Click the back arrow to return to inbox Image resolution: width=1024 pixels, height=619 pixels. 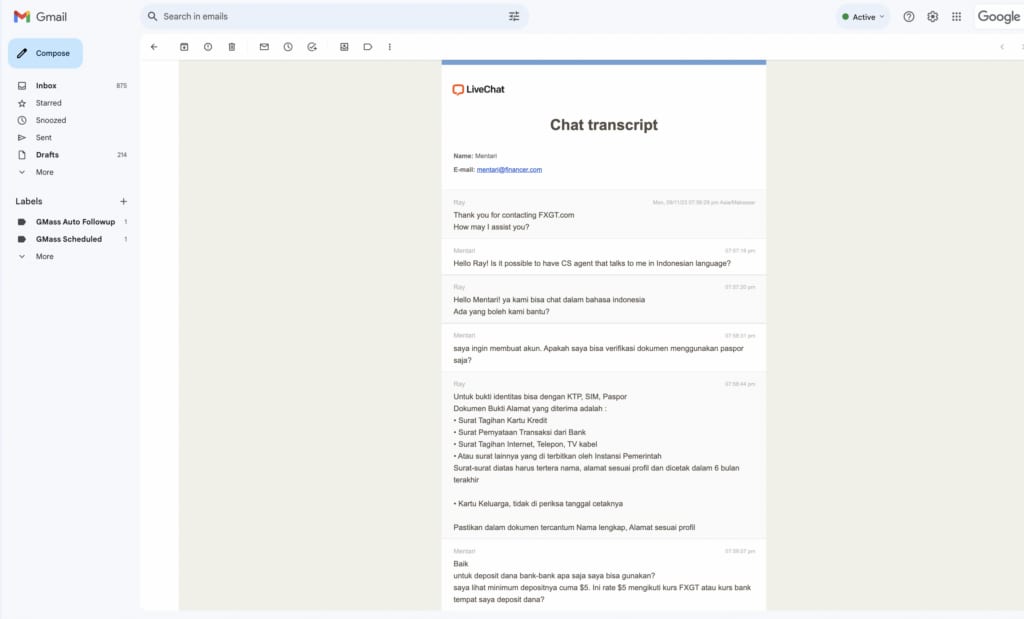click(x=154, y=47)
